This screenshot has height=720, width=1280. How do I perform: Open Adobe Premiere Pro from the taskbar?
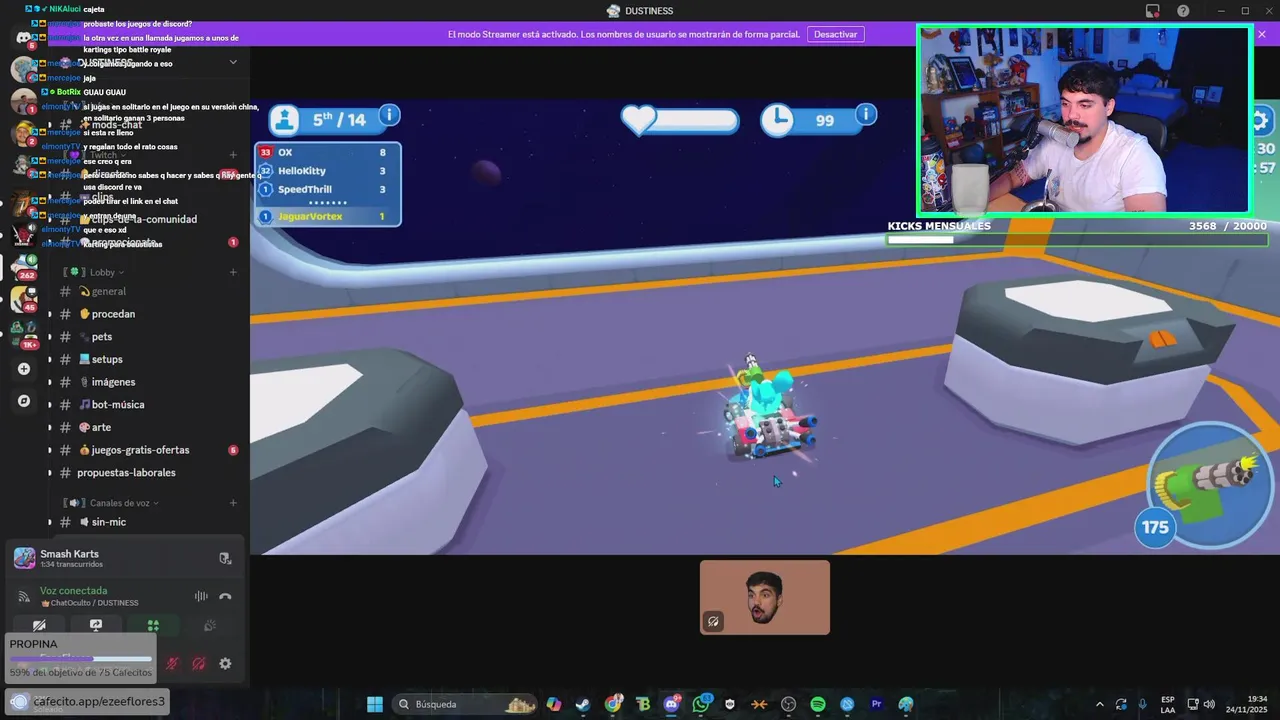click(877, 704)
